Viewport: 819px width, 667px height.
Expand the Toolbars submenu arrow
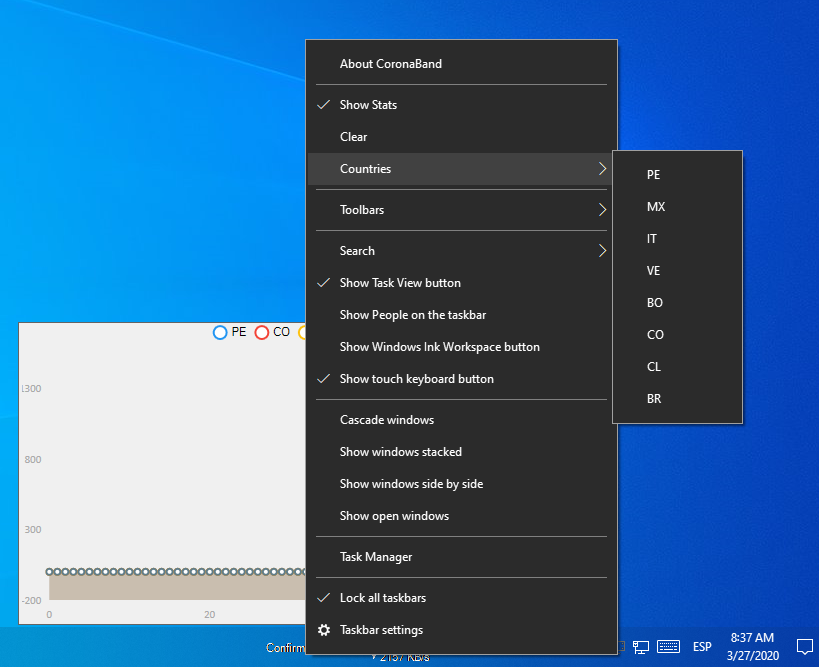[x=602, y=210]
